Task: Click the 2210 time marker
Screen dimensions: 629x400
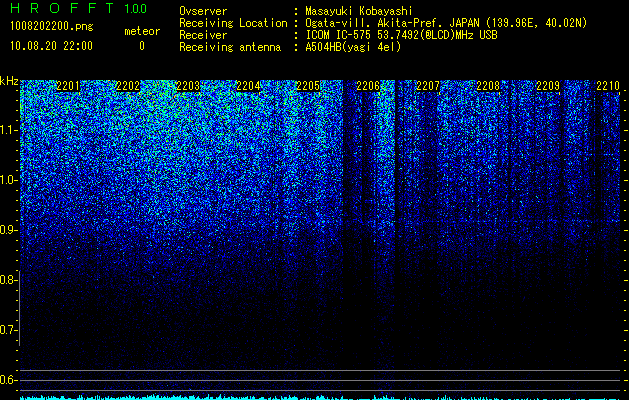Action: coord(608,86)
